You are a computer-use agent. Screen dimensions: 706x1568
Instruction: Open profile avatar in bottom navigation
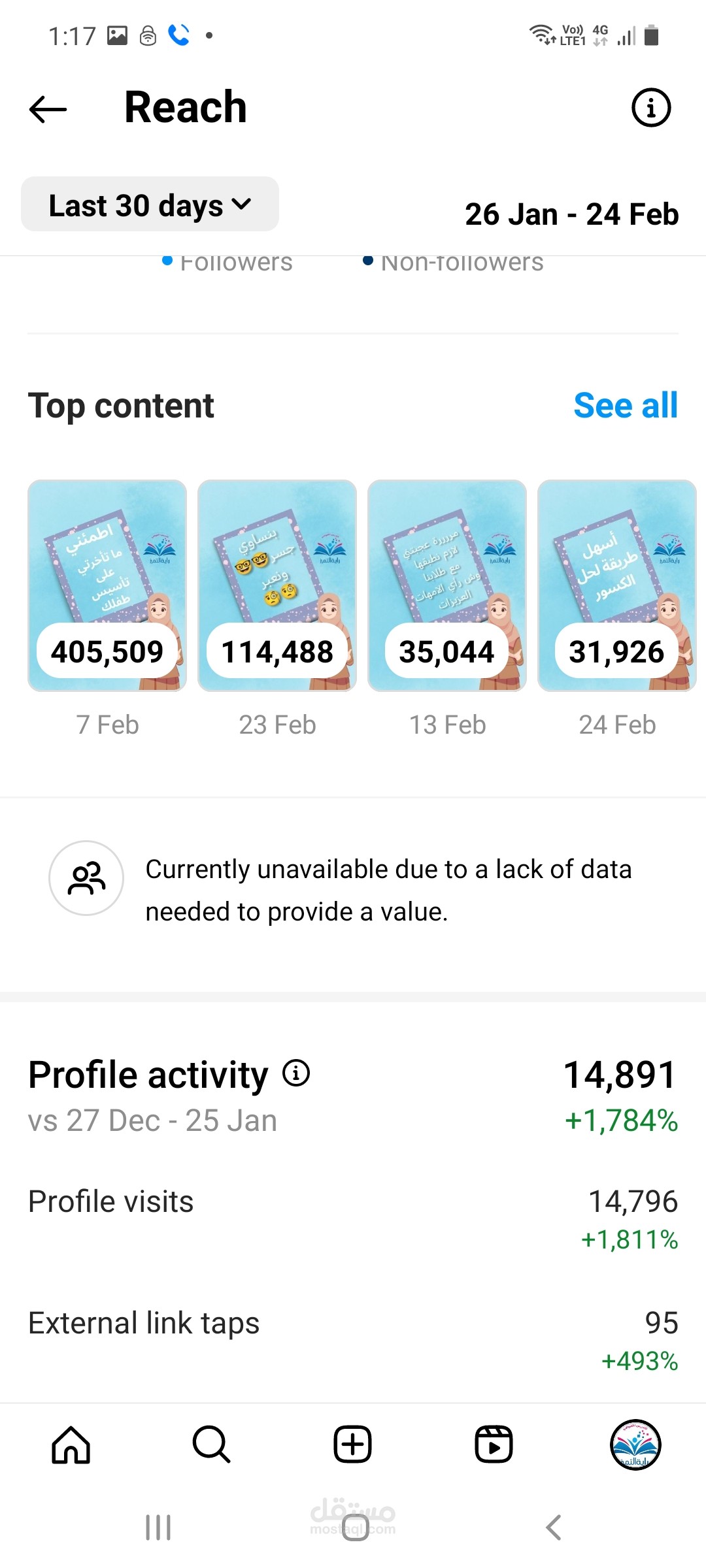pos(635,1445)
